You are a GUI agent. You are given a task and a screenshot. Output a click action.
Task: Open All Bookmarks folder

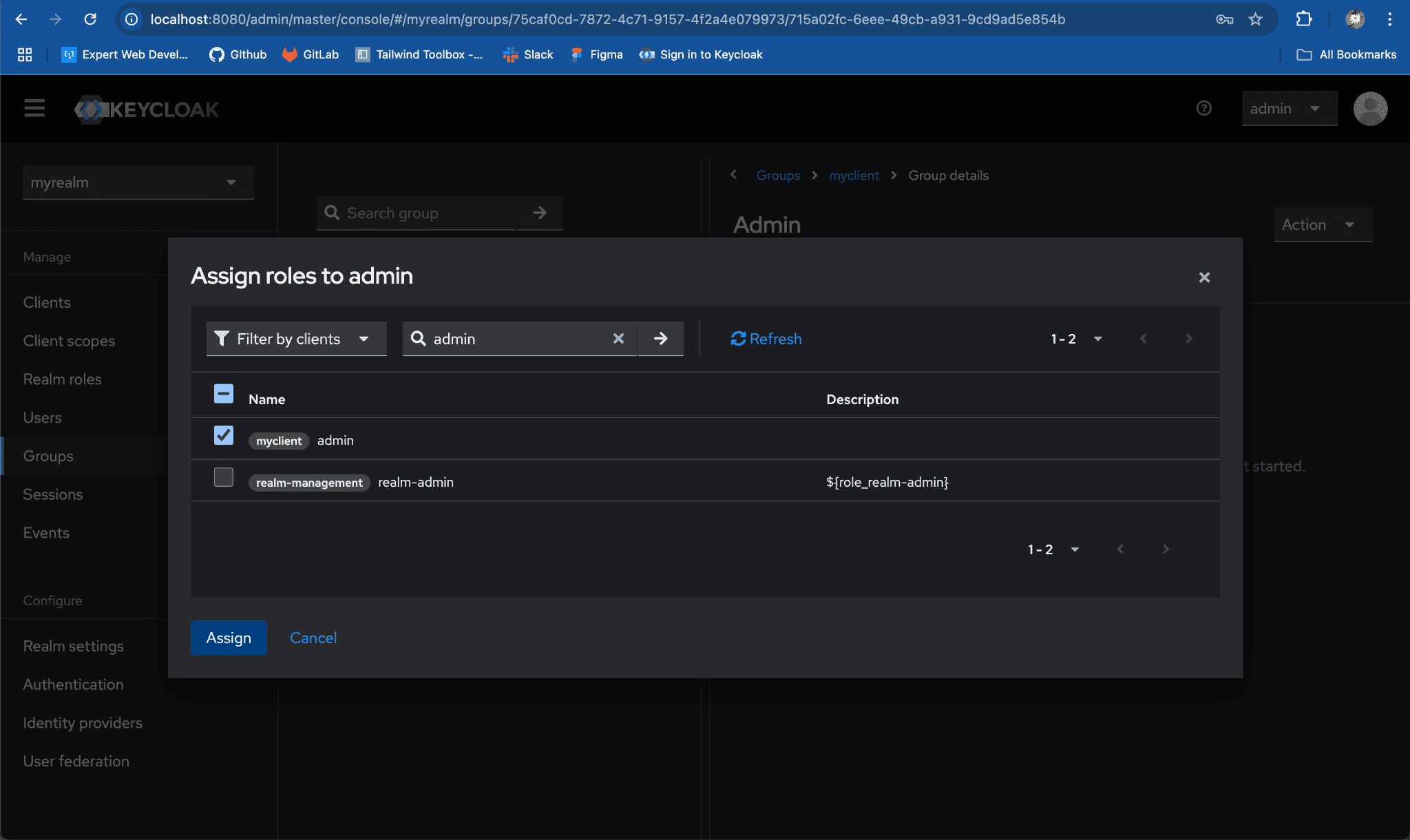[x=1346, y=54]
